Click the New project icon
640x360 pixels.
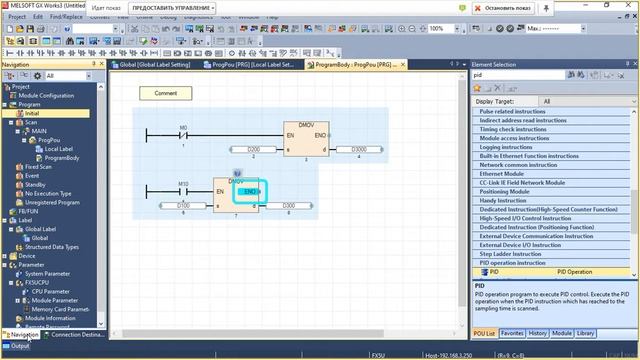pyautogui.click(x=10, y=29)
